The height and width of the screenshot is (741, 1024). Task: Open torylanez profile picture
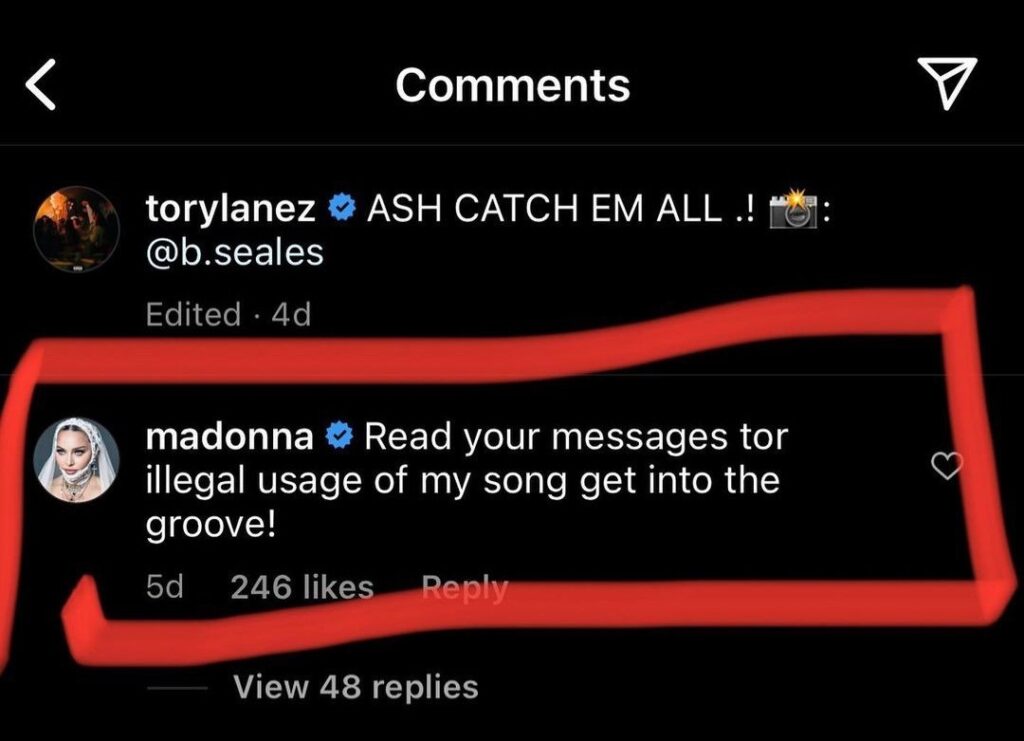[76, 229]
